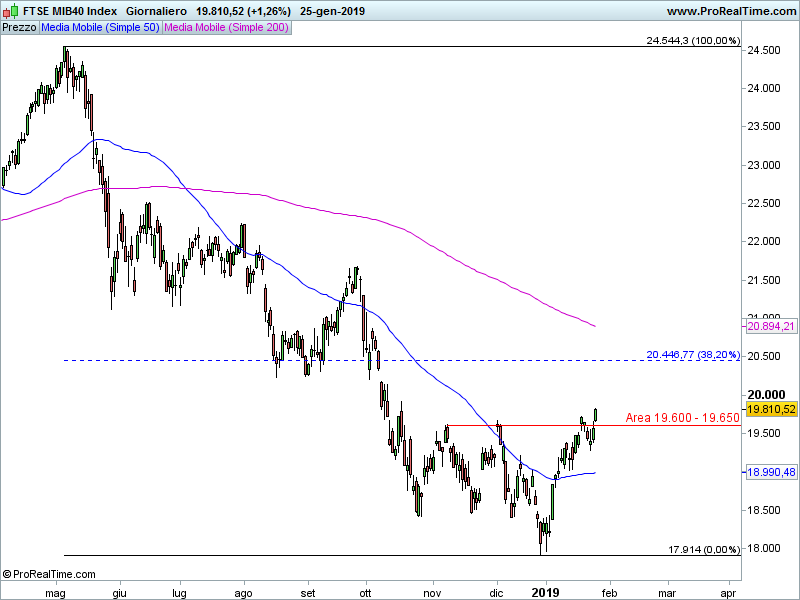Image resolution: width=800 pixels, height=600 pixels.
Task: Click the 18.000 price axis label
Action: 764,548
